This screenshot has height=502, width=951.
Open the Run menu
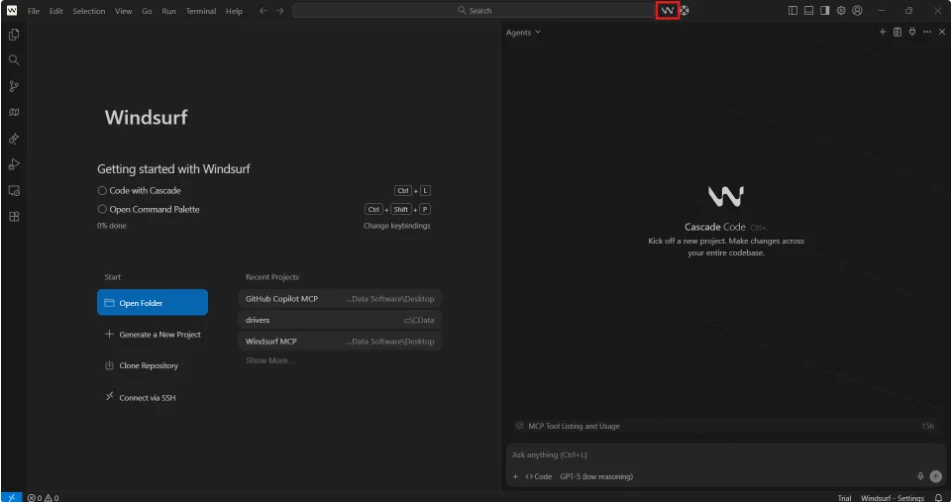[169, 11]
